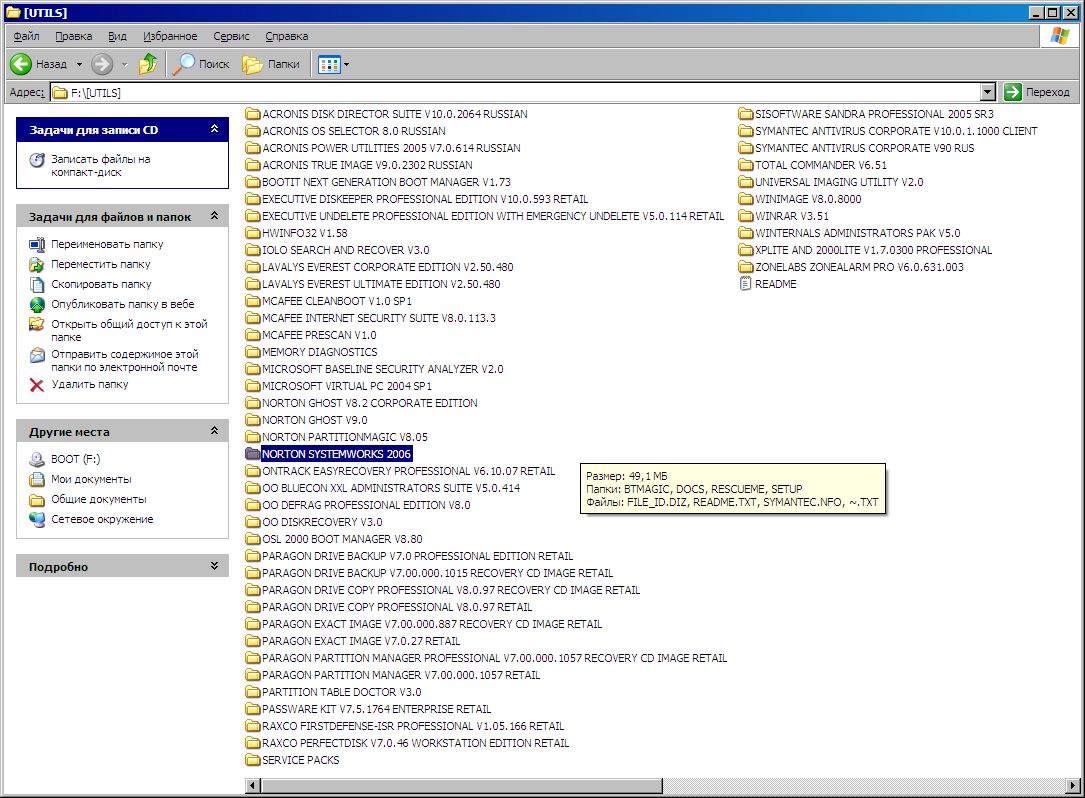This screenshot has height=798, width=1085.
Task: Select OSL 2000 BOOT MANAGER V8.80
Action: click(343, 539)
